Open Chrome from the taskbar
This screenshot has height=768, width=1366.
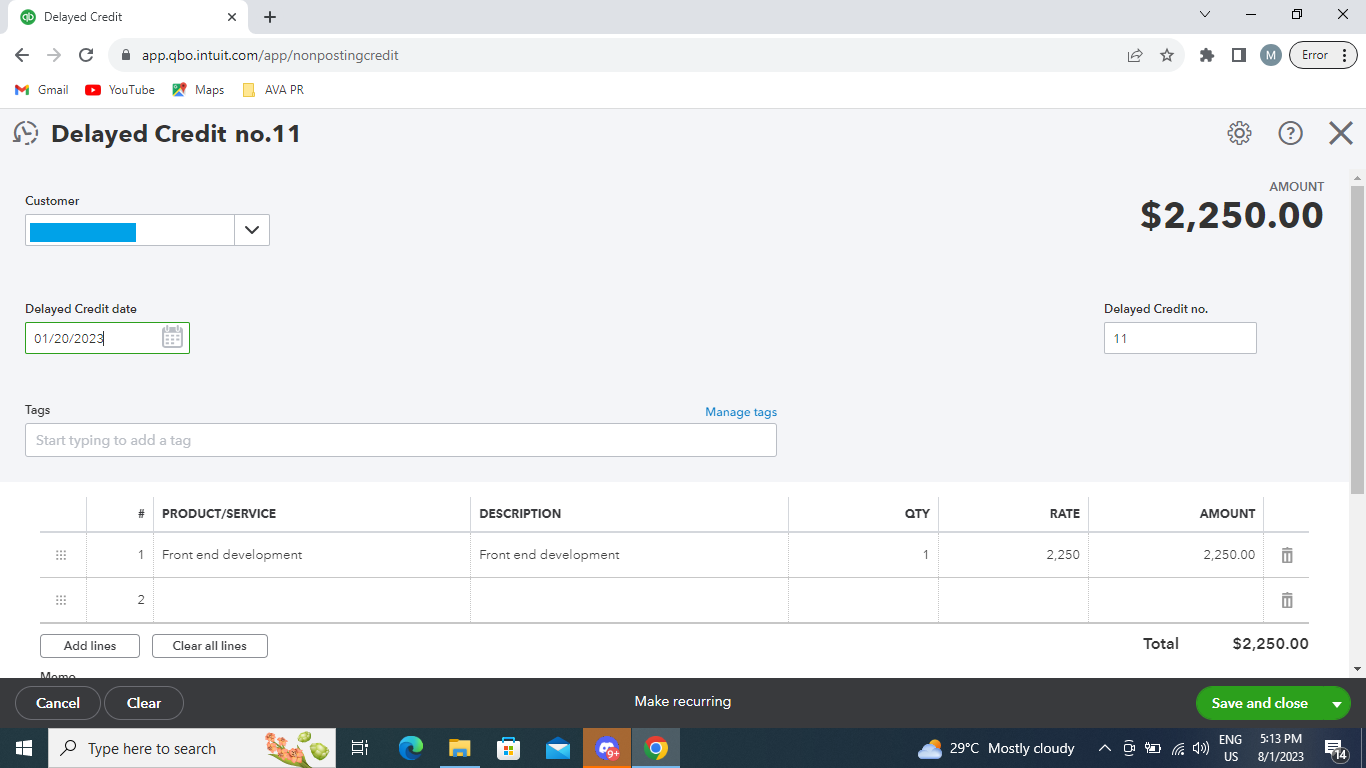point(656,748)
